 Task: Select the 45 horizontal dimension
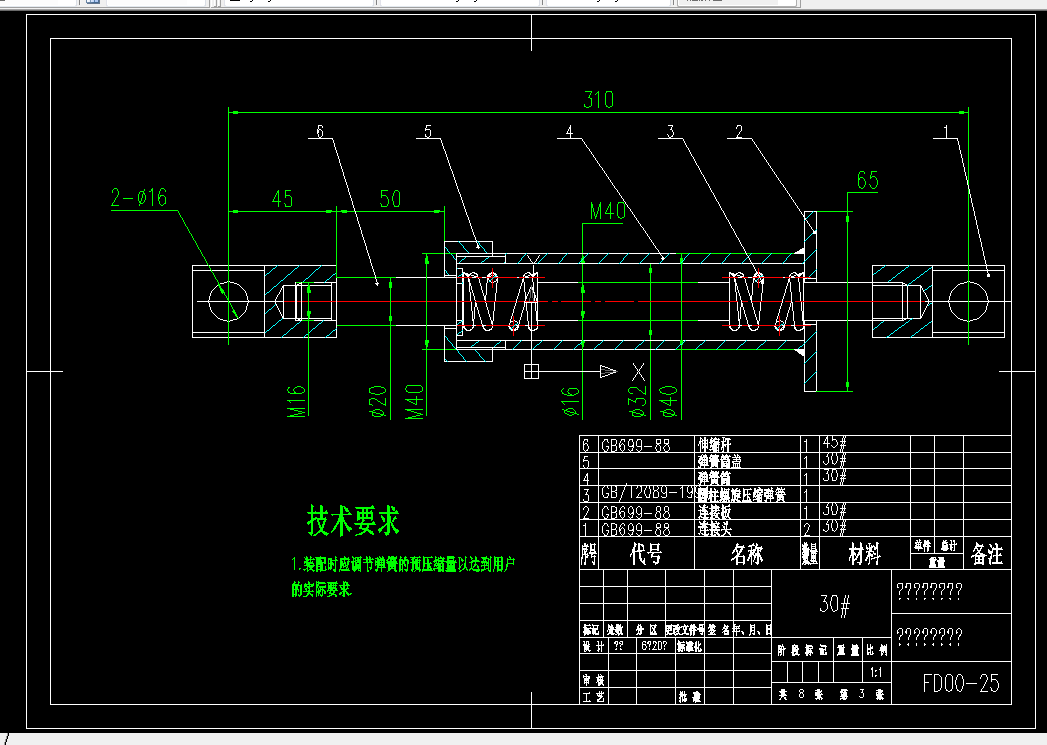(282, 199)
